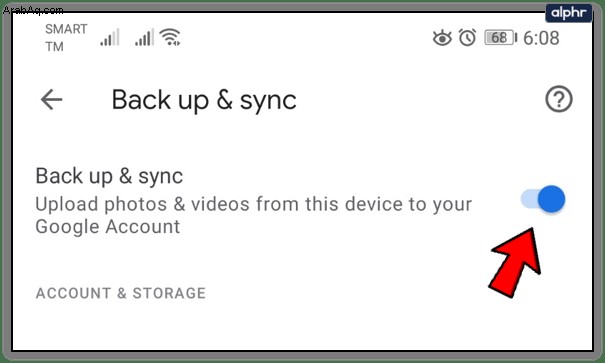Toggle the Back up & sync switch
The width and height of the screenshot is (605, 363).
543,199
